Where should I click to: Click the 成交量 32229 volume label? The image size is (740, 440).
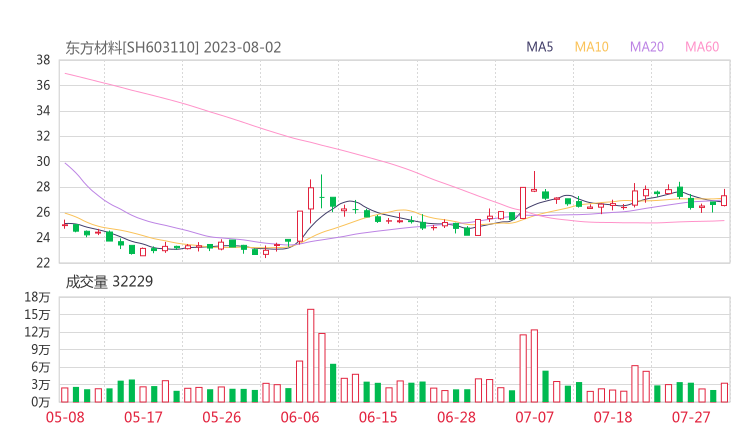coord(109,282)
